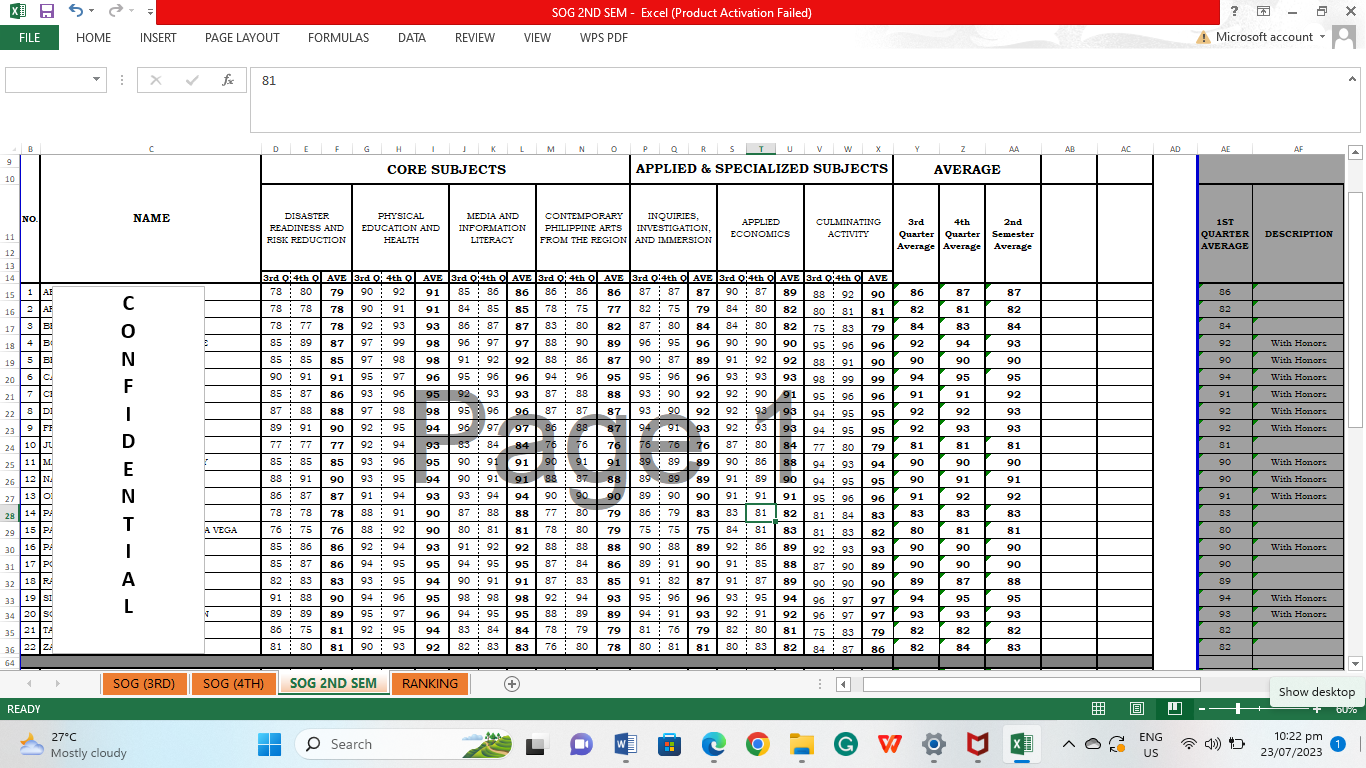
Task: Open Windows Start menu
Action: [270, 744]
